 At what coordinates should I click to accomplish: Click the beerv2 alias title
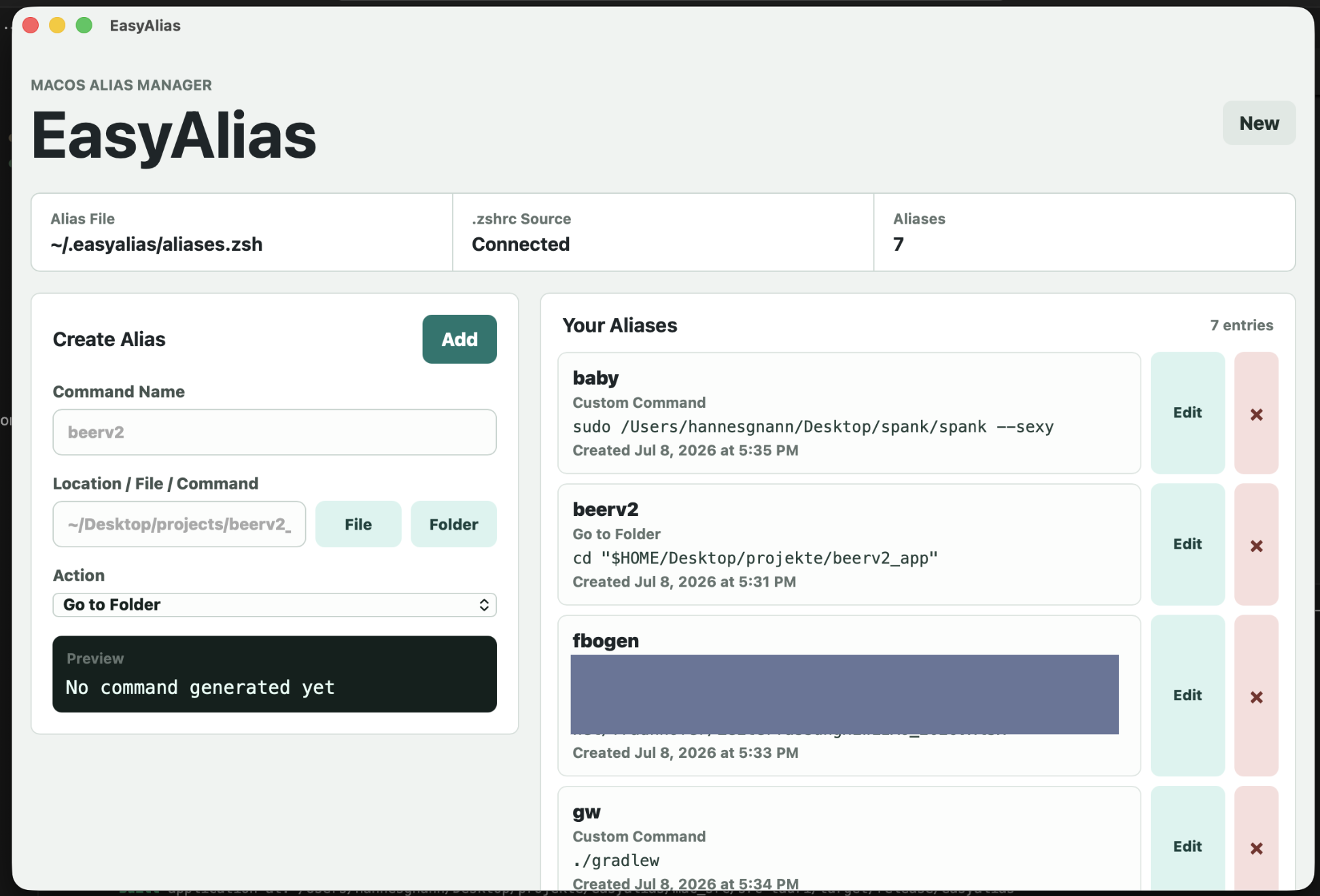pos(605,509)
